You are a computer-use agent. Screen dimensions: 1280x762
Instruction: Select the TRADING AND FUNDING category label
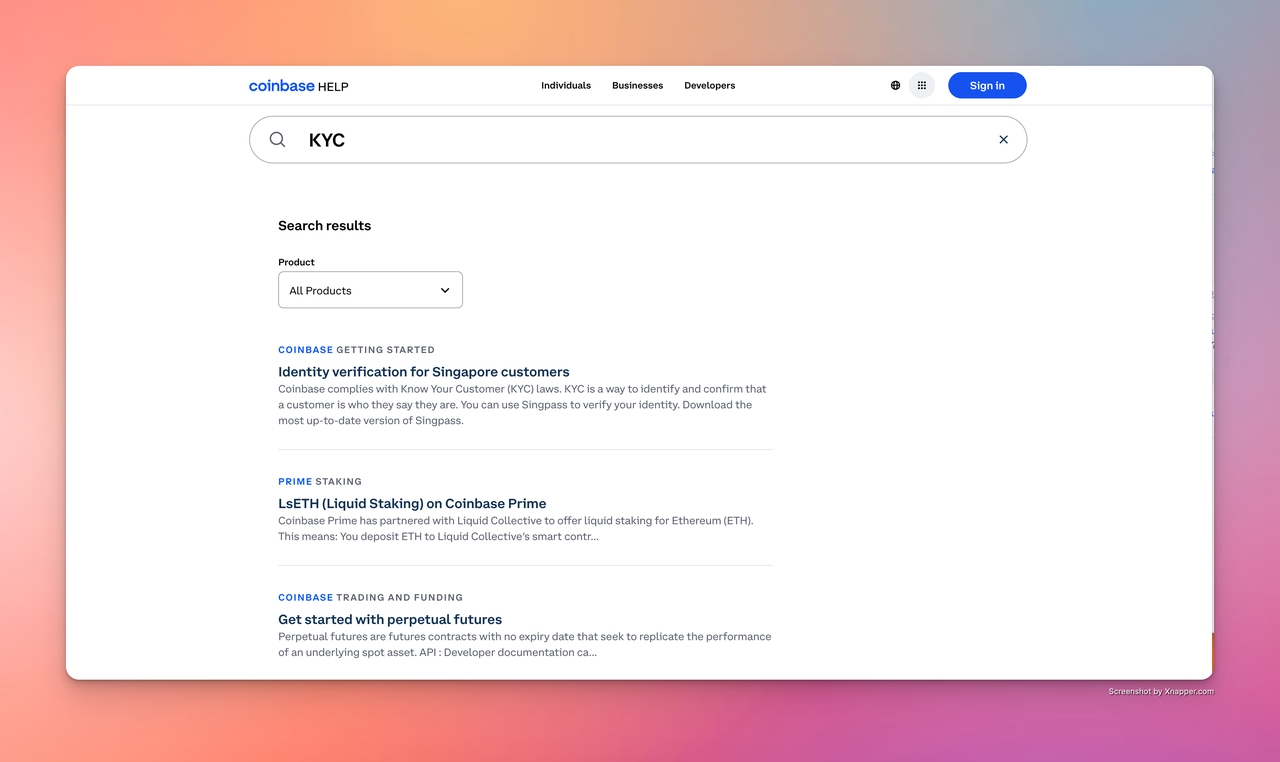399,598
